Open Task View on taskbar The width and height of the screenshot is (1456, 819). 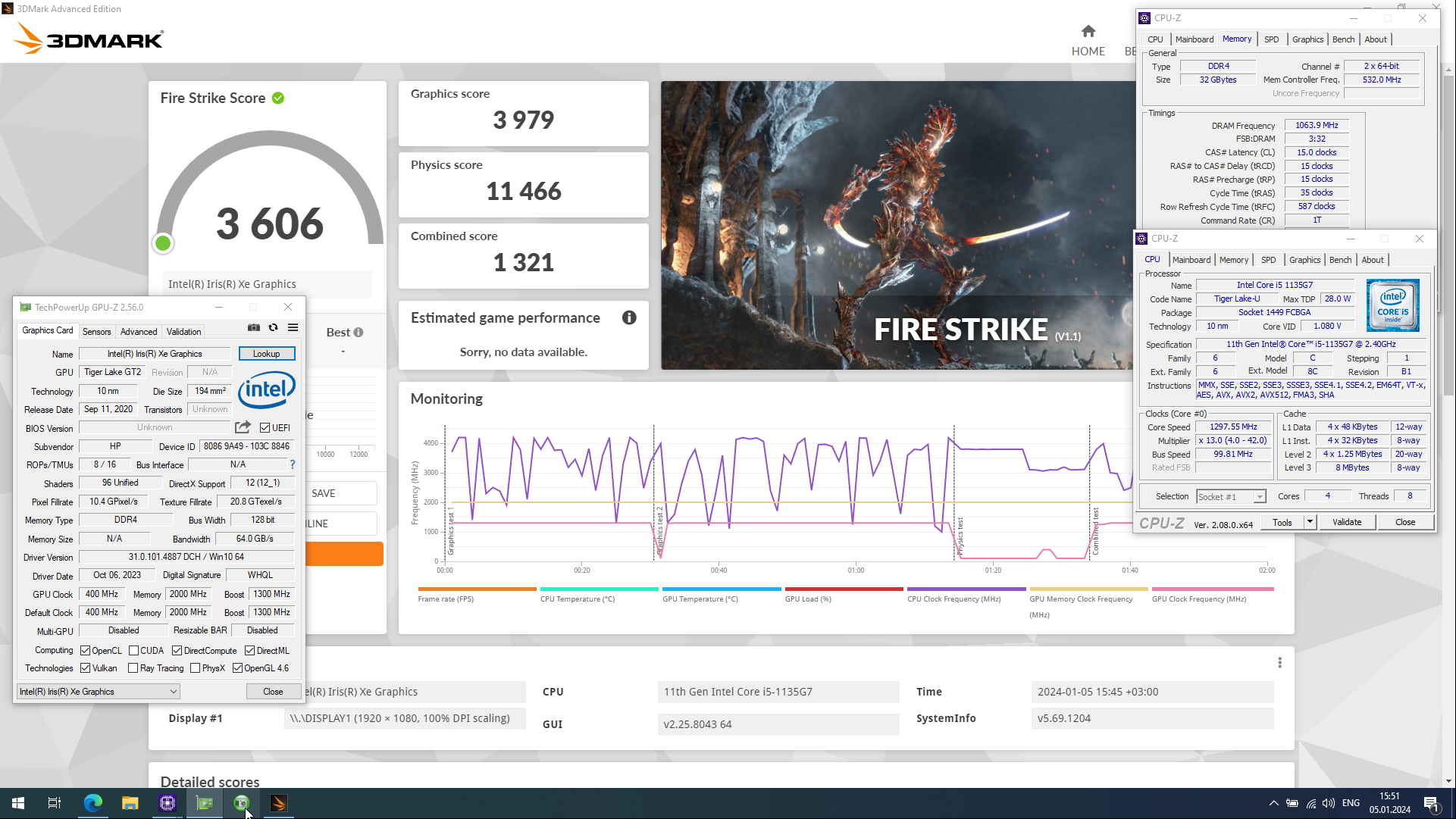click(x=55, y=803)
